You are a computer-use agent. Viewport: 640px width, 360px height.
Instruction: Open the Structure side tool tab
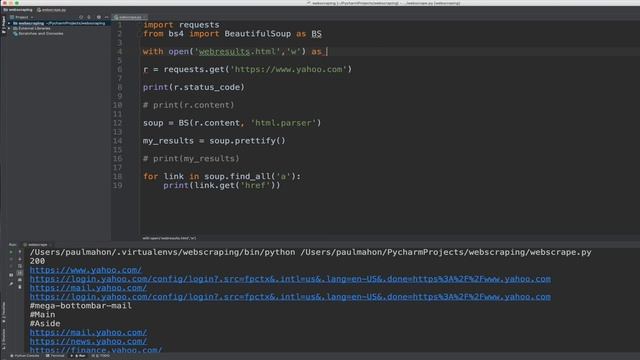click(4, 339)
